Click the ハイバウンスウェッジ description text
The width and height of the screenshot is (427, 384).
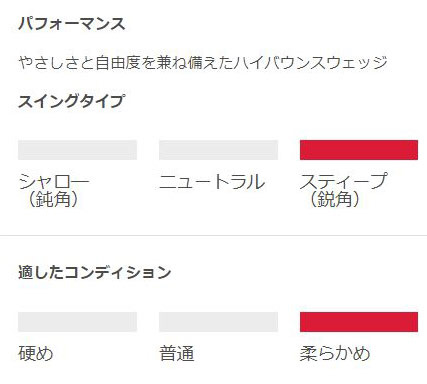tap(311, 63)
